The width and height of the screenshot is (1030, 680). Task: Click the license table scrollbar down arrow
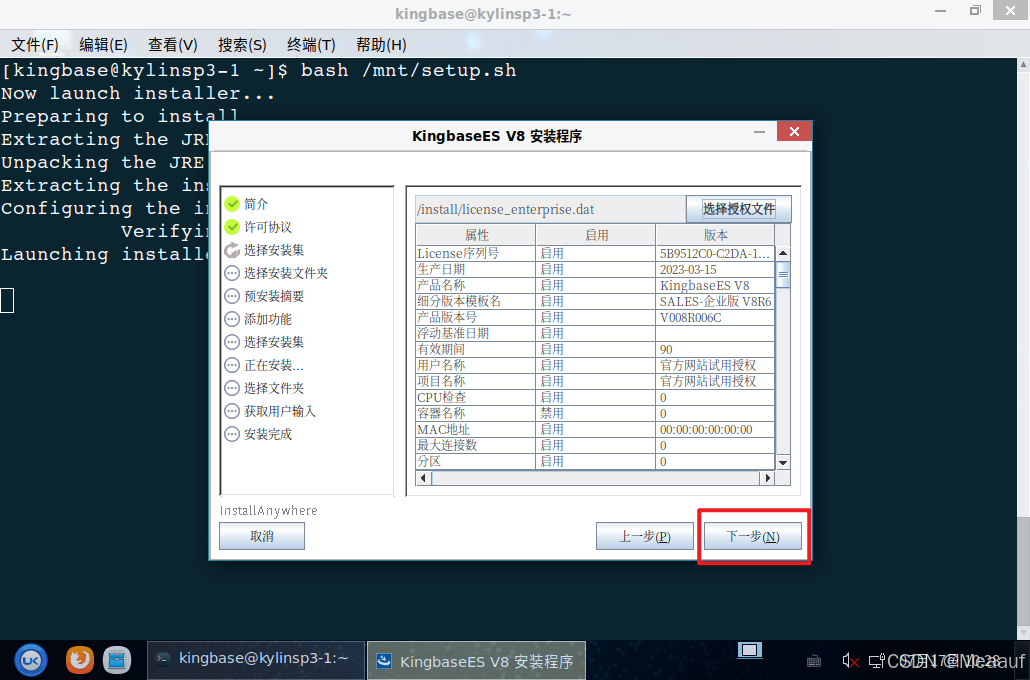(x=782, y=463)
